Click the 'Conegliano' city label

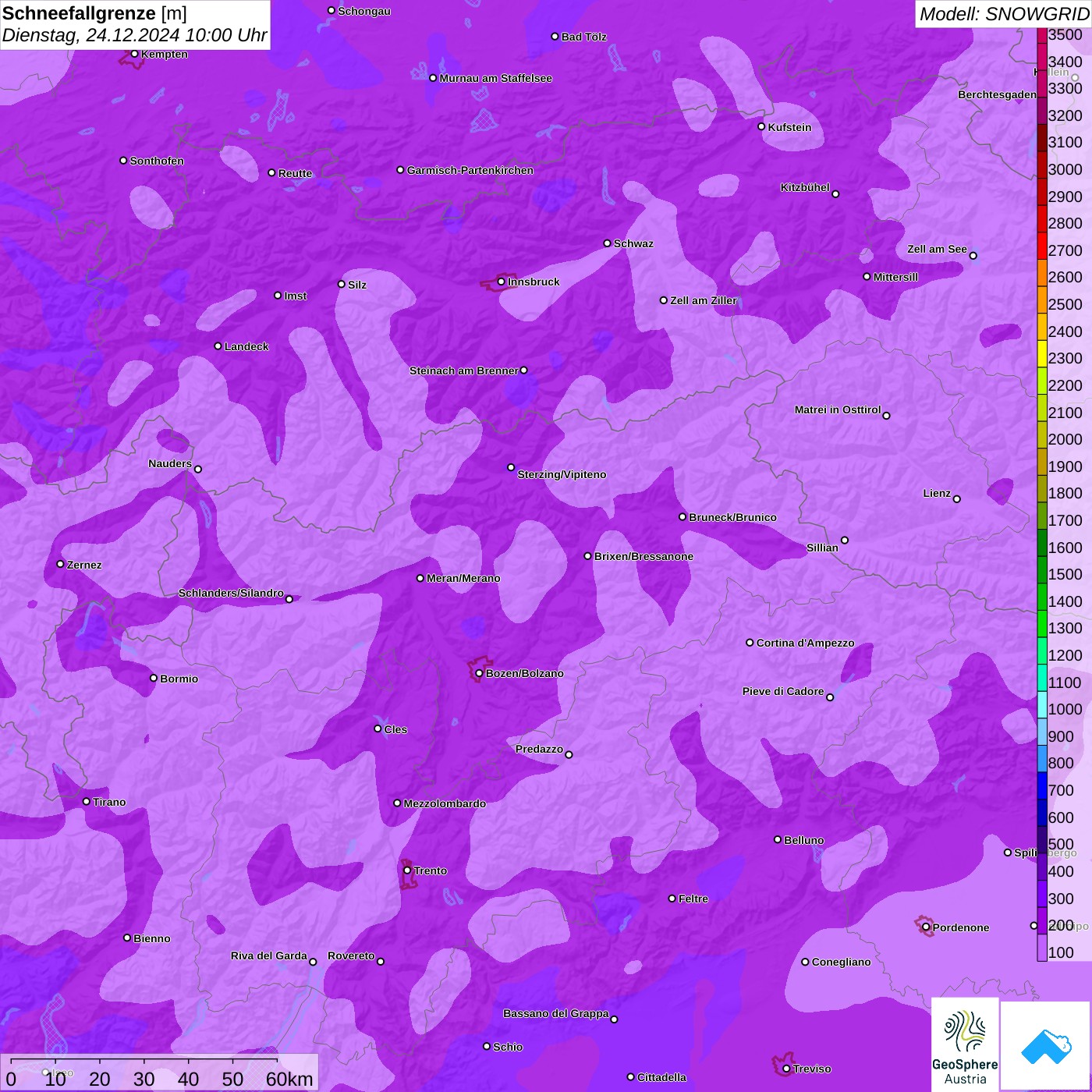click(x=841, y=962)
